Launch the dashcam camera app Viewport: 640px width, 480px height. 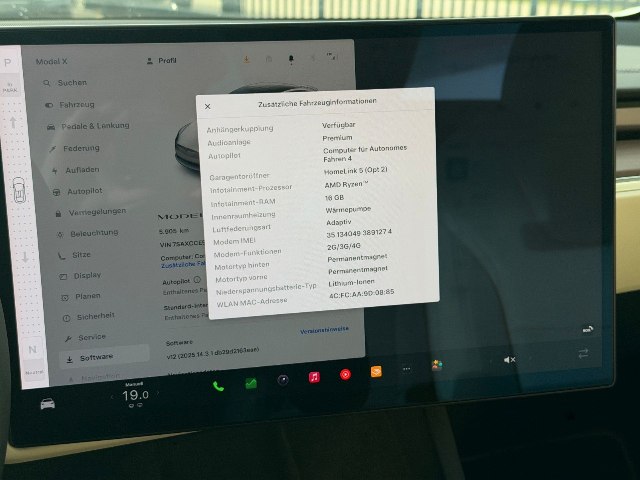pos(283,380)
